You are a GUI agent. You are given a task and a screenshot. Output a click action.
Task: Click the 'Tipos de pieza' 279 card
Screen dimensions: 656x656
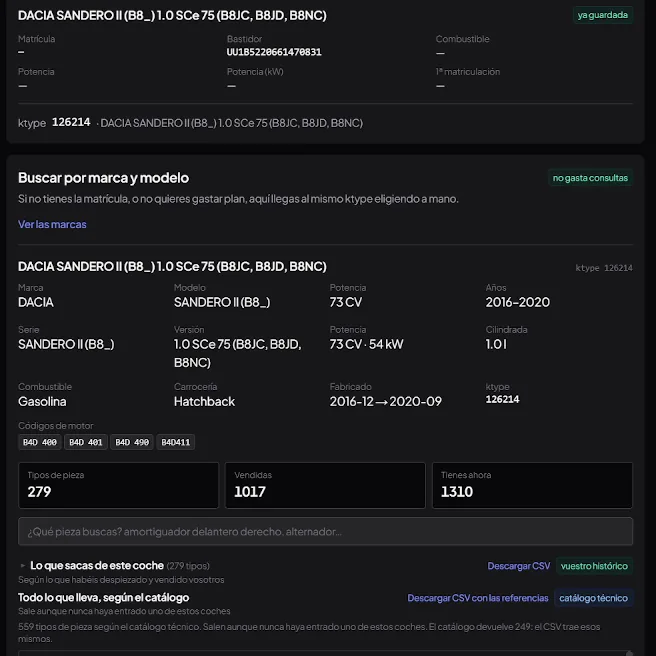pos(118,485)
